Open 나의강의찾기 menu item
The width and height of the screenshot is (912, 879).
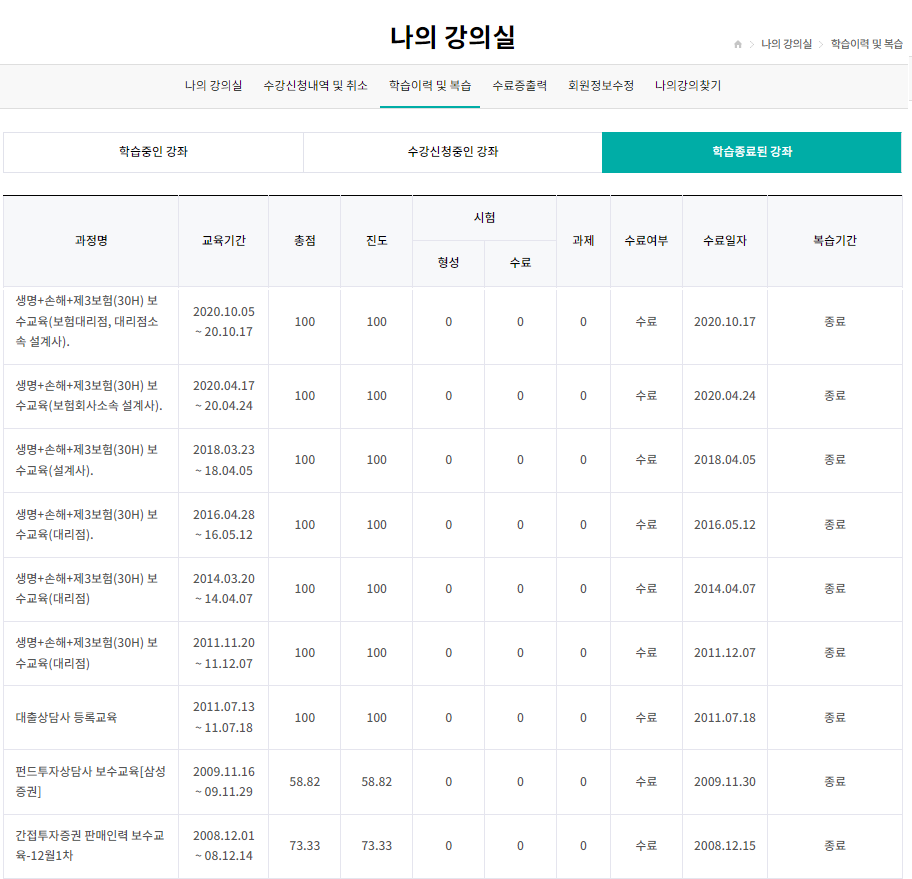688,86
